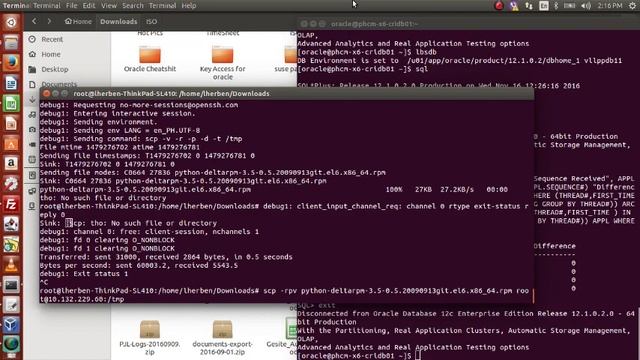Open the battery indicator menu
The image size is (640, 360).
click(569, 6)
